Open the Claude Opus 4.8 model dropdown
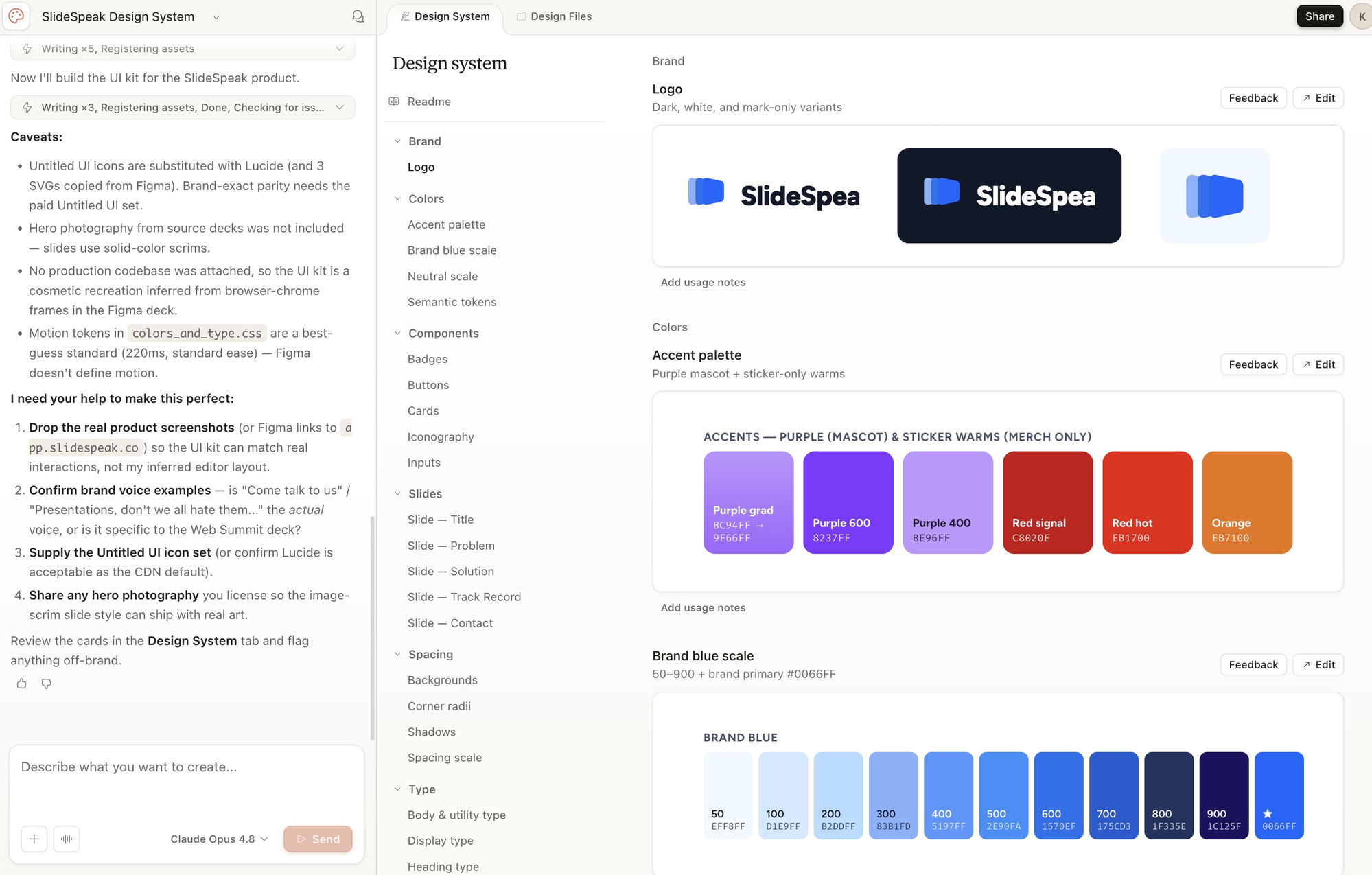1372x875 pixels. click(219, 839)
